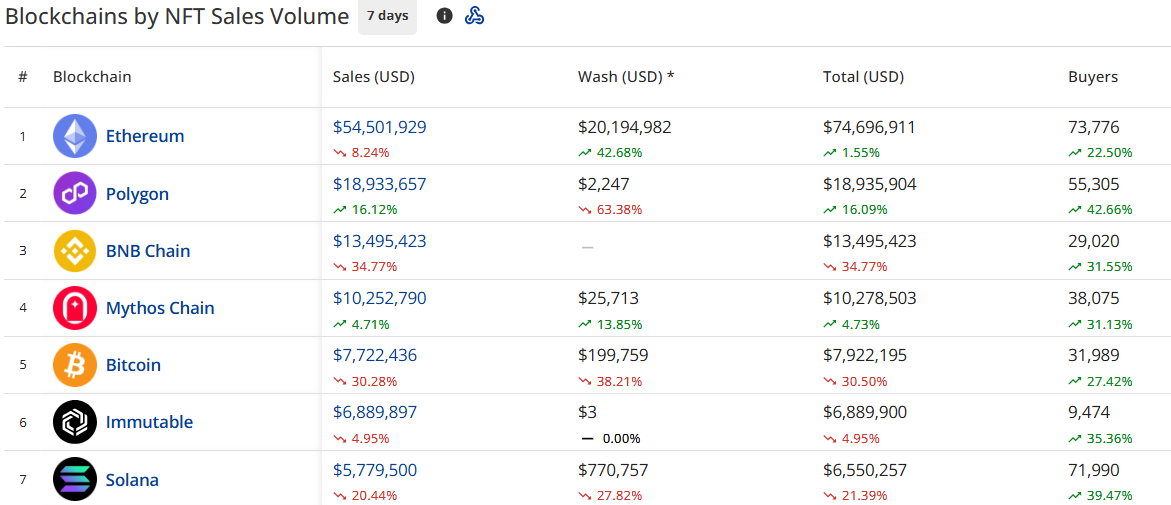Click Polygon sales figure $18,933,657
The width and height of the screenshot is (1171, 505).
click(x=380, y=184)
